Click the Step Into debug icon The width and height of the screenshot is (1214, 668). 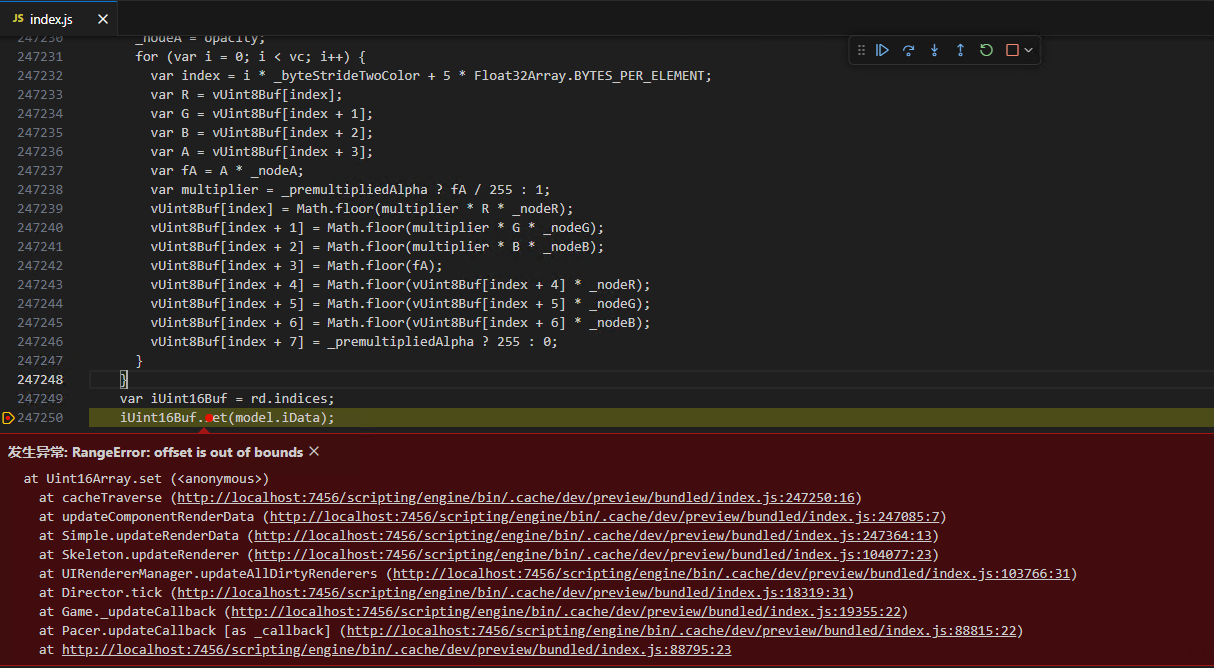pyautogui.click(x=934, y=50)
